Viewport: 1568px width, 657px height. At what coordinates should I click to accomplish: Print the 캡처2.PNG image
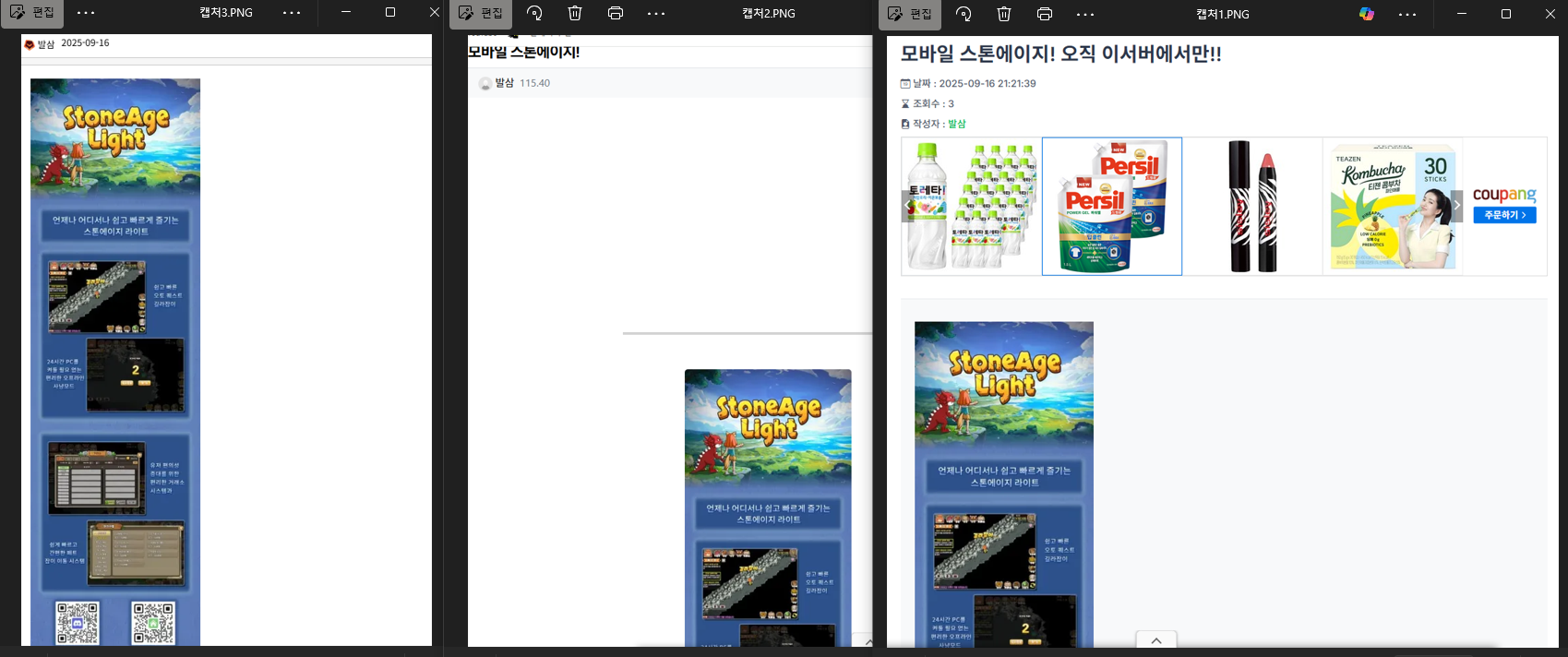(x=616, y=13)
